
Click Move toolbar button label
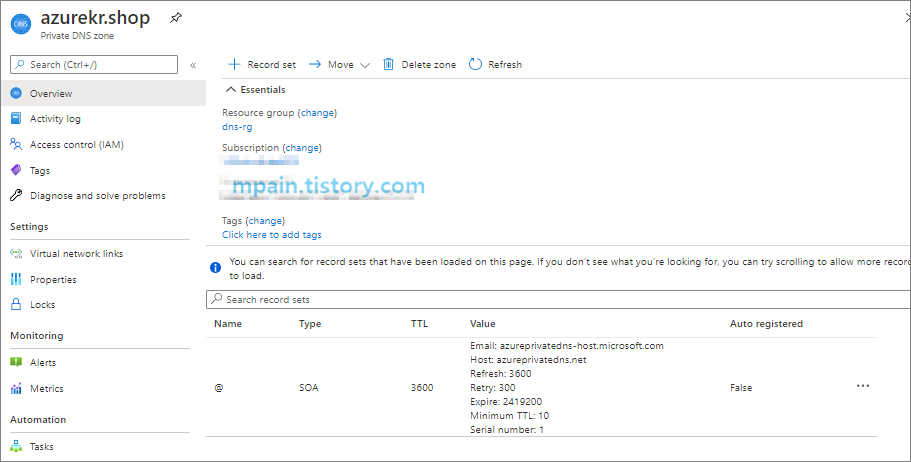(340, 65)
